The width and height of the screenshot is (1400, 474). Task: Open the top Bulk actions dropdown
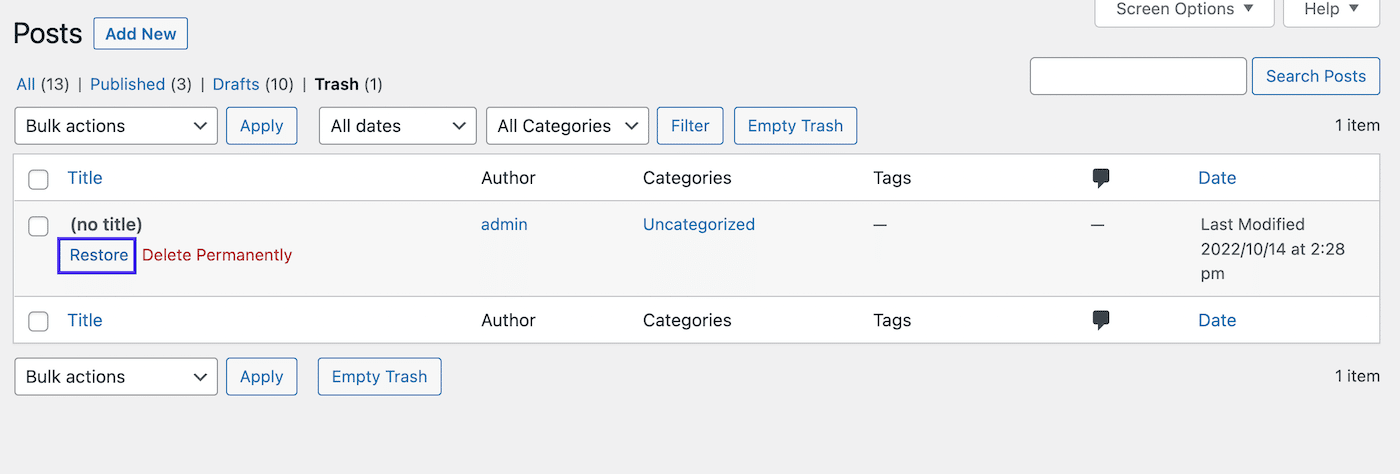tap(116, 126)
